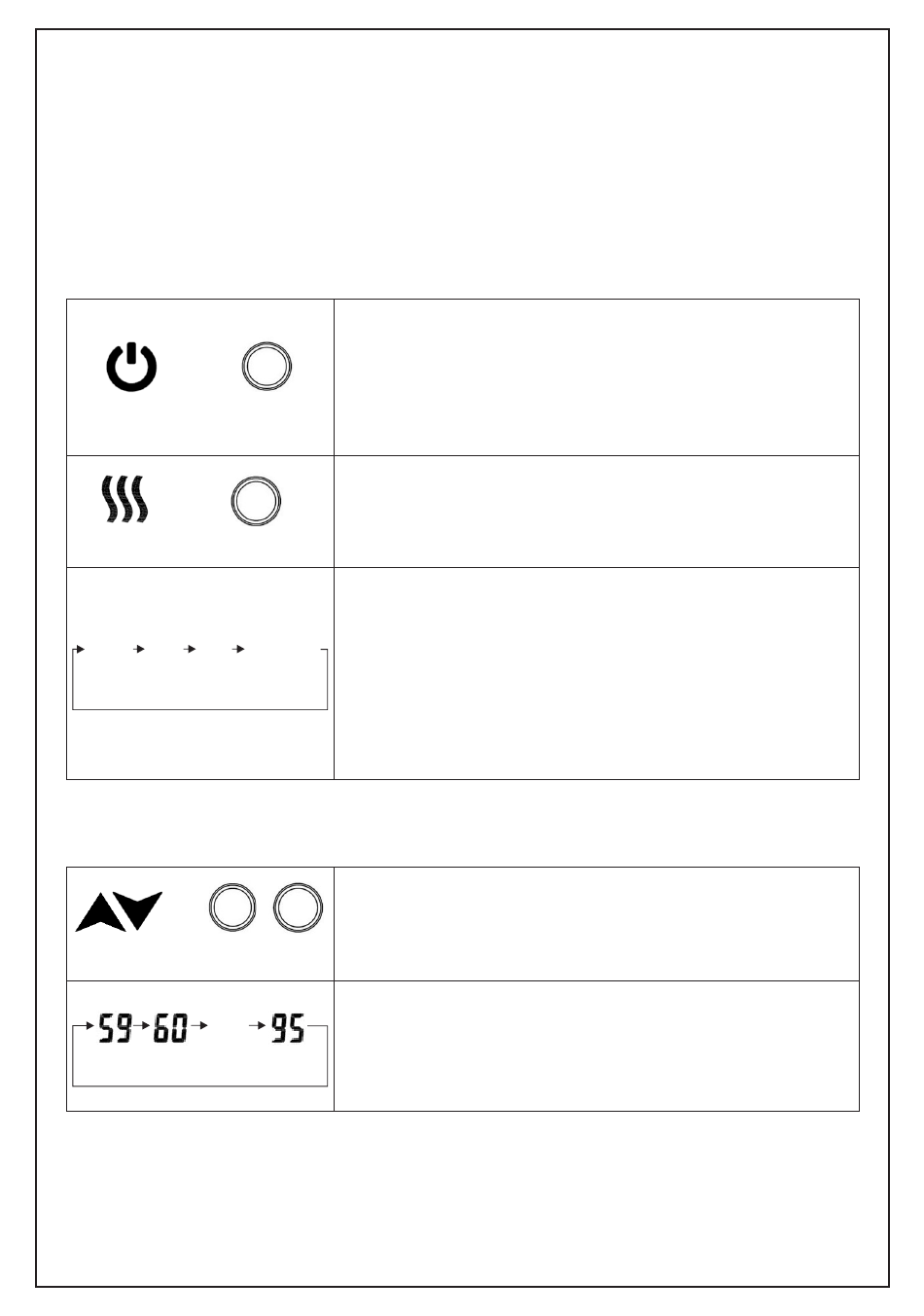
Task: Click the loop-back line under the temperature sequence
Action: 200,1085
